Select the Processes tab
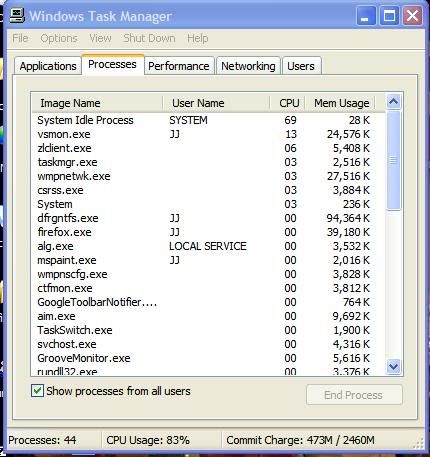Screen dimensions: 430x457 click(x=112, y=64)
